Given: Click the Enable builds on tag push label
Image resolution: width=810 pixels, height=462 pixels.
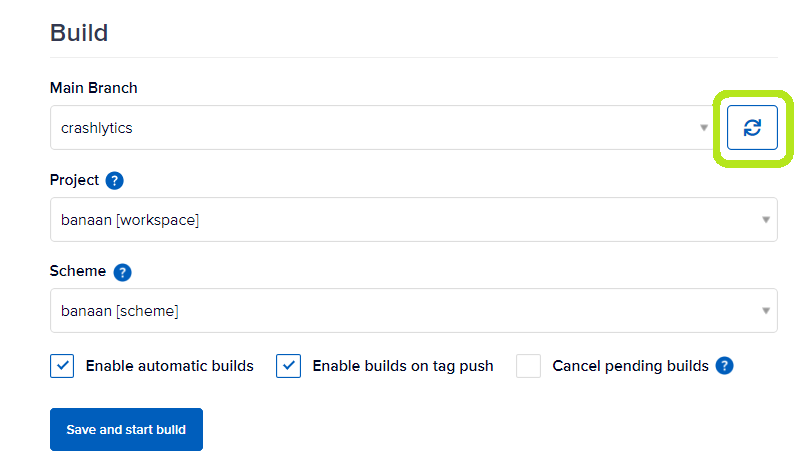Looking at the screenshot, I should click(403, 366).
